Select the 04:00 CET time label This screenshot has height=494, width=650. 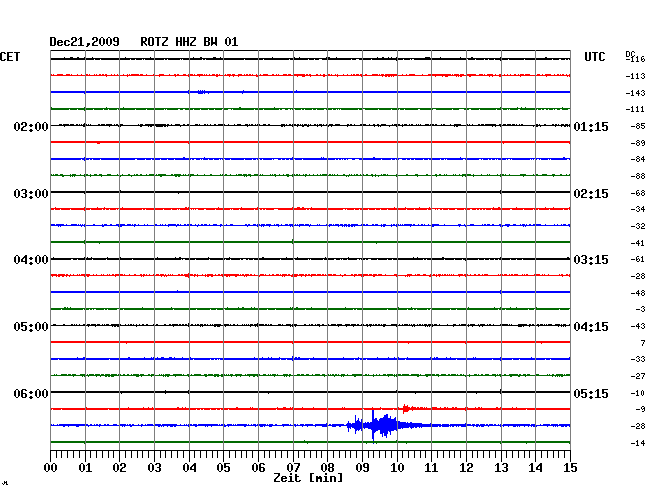pyautogui.click(x=31, y=260)
